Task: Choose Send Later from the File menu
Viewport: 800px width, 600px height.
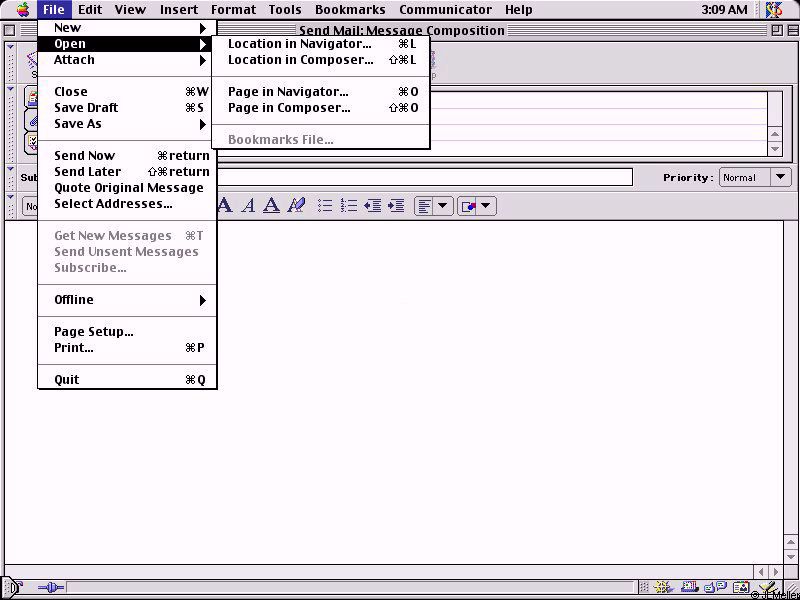Action: pyautogui.click(x=128, y=171)
